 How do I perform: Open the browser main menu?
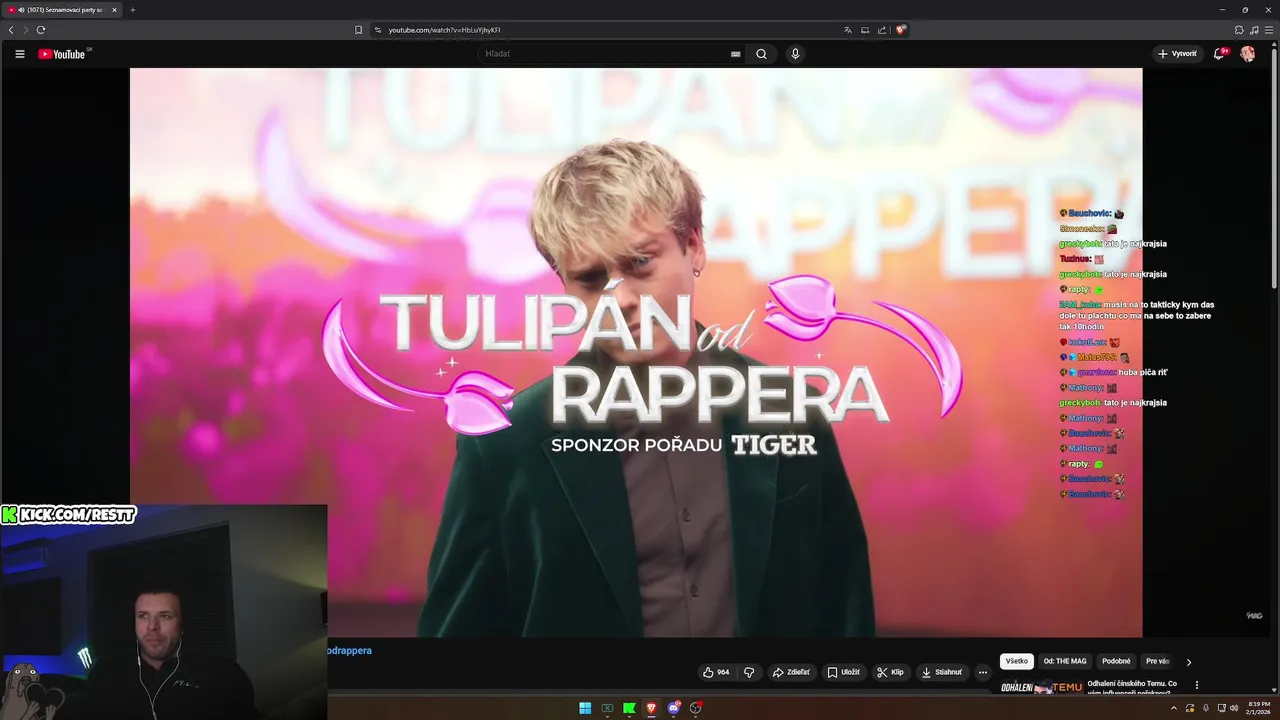point(1269,30)
